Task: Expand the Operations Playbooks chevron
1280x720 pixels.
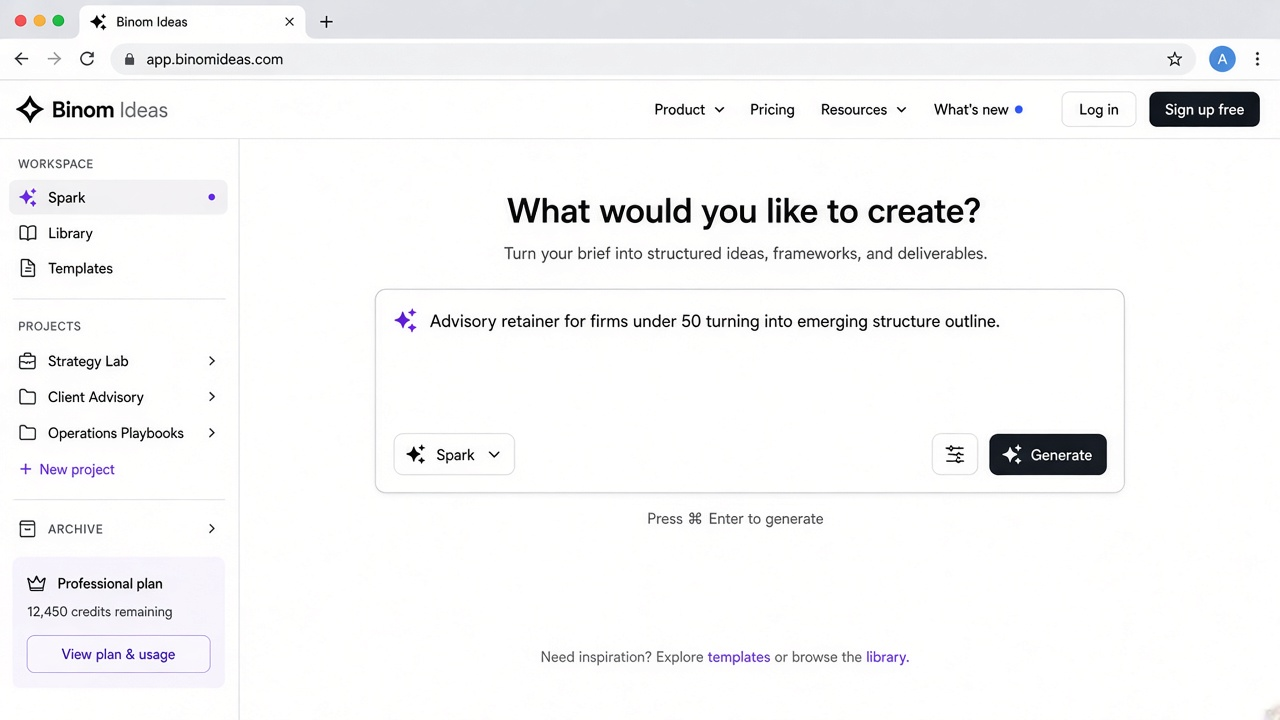Action: (x=211, y=433)
